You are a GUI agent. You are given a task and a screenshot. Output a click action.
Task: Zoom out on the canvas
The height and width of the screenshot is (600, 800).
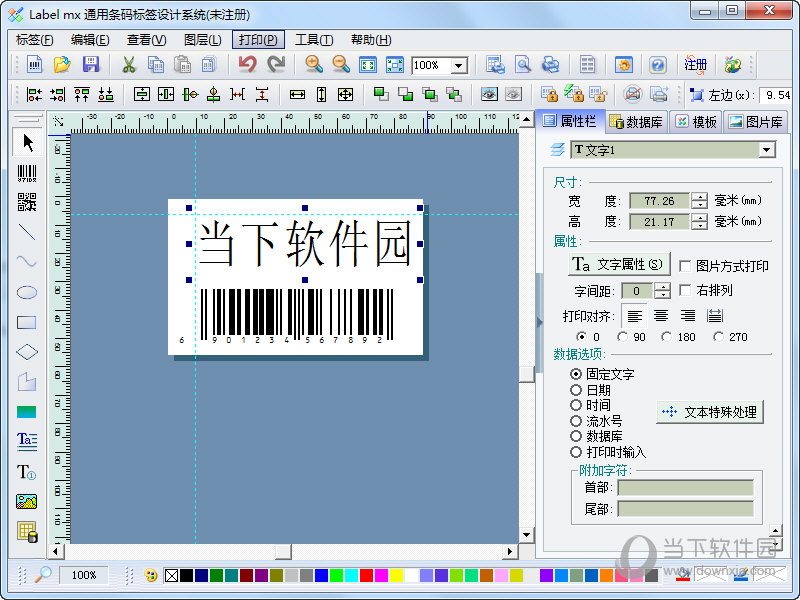tap(341, 64)
